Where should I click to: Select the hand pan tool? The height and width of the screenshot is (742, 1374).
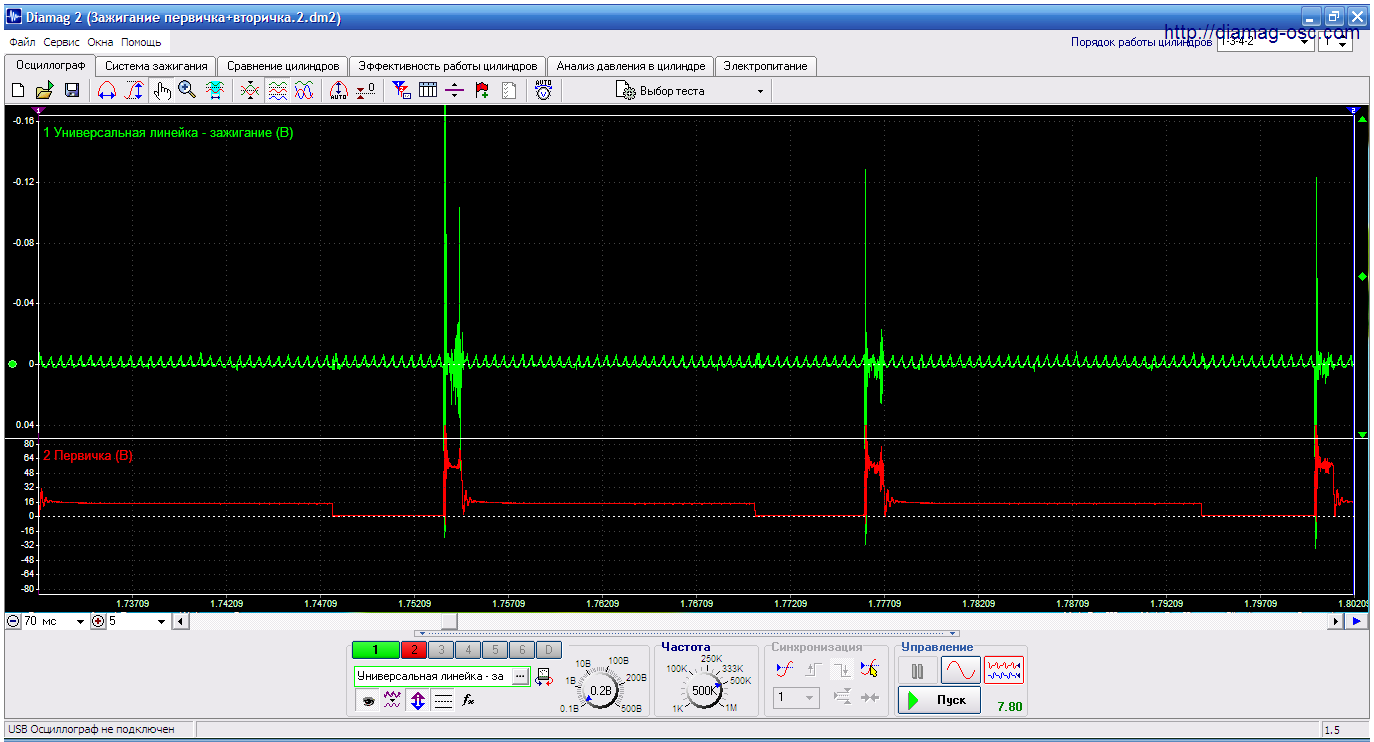pyautogui.click(x=162, y=91)
